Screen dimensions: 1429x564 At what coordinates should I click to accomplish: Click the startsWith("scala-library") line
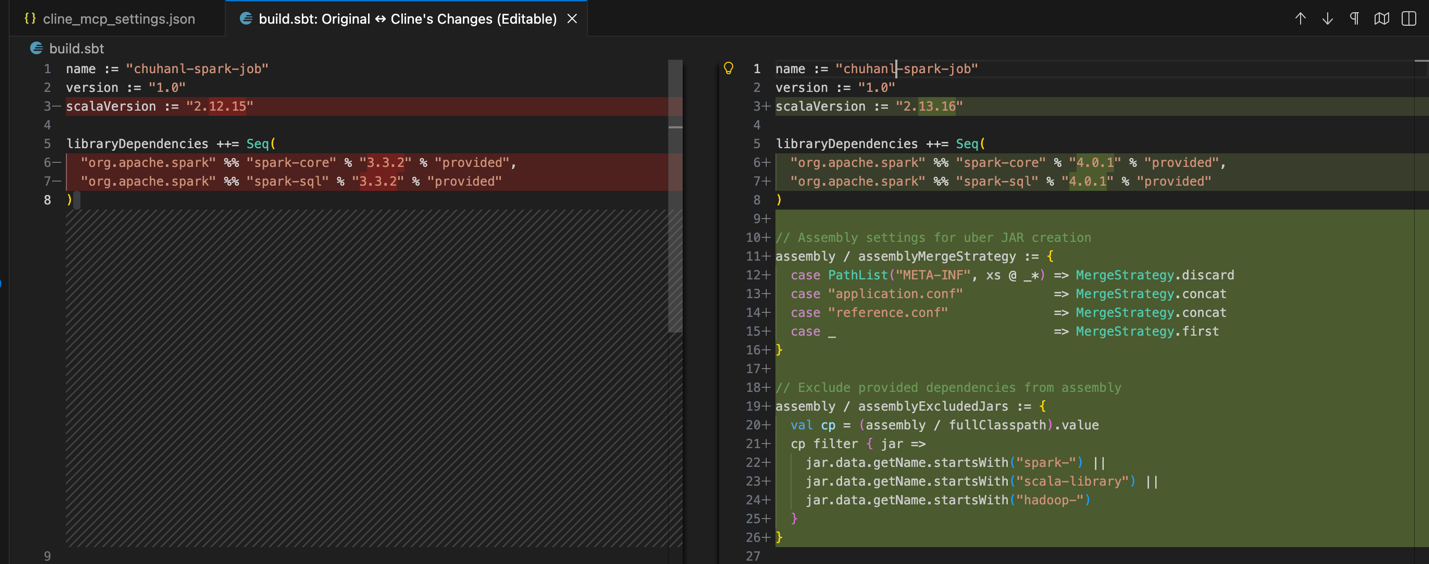tap(981, 481)
